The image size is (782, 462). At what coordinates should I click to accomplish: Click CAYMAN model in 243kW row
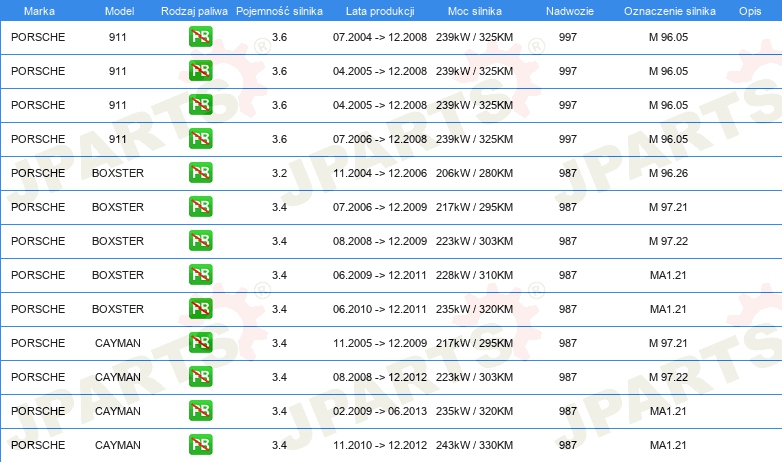click(x=118, y=445)
